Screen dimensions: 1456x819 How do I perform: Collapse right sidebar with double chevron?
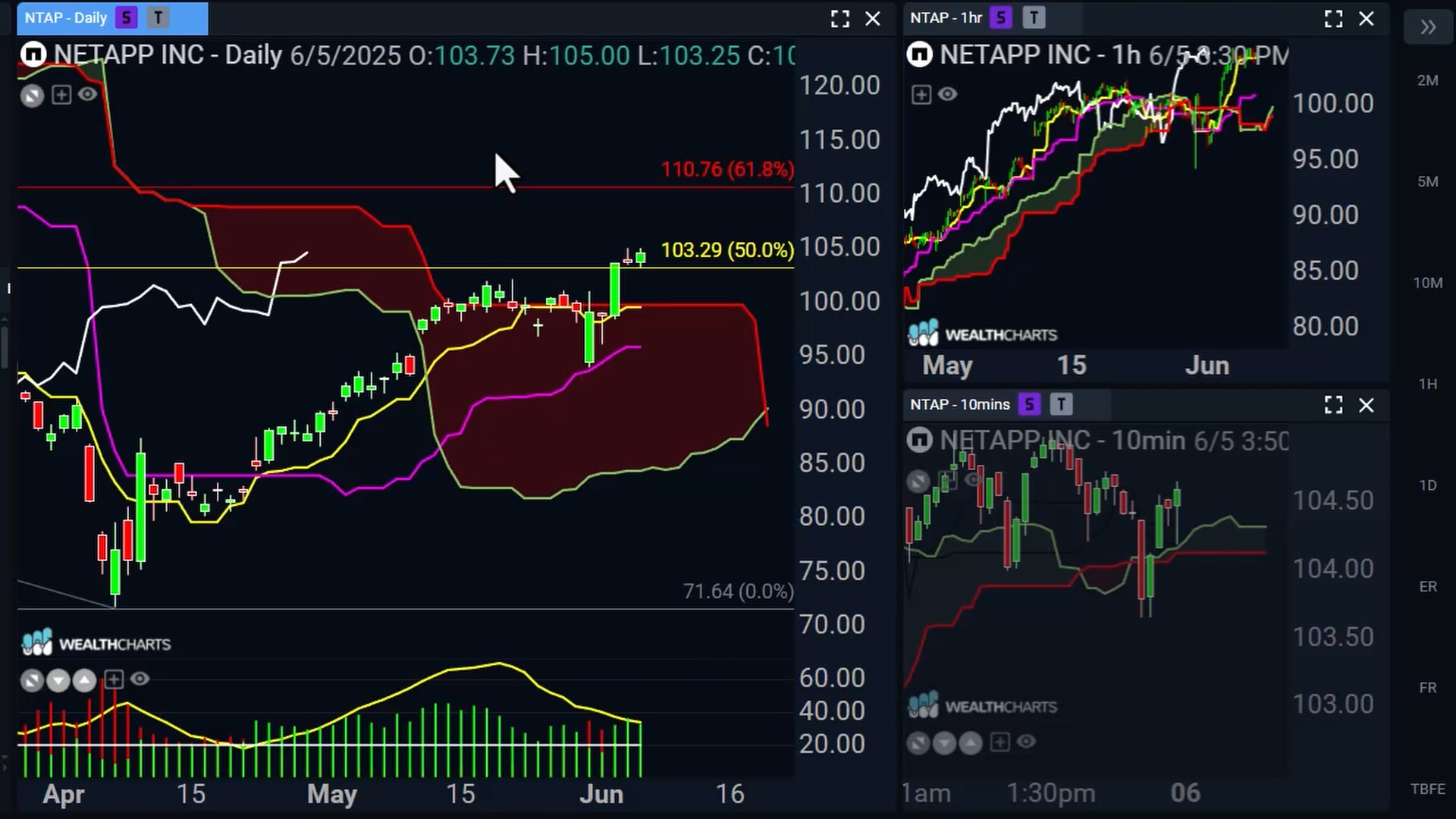[1429, 28]
